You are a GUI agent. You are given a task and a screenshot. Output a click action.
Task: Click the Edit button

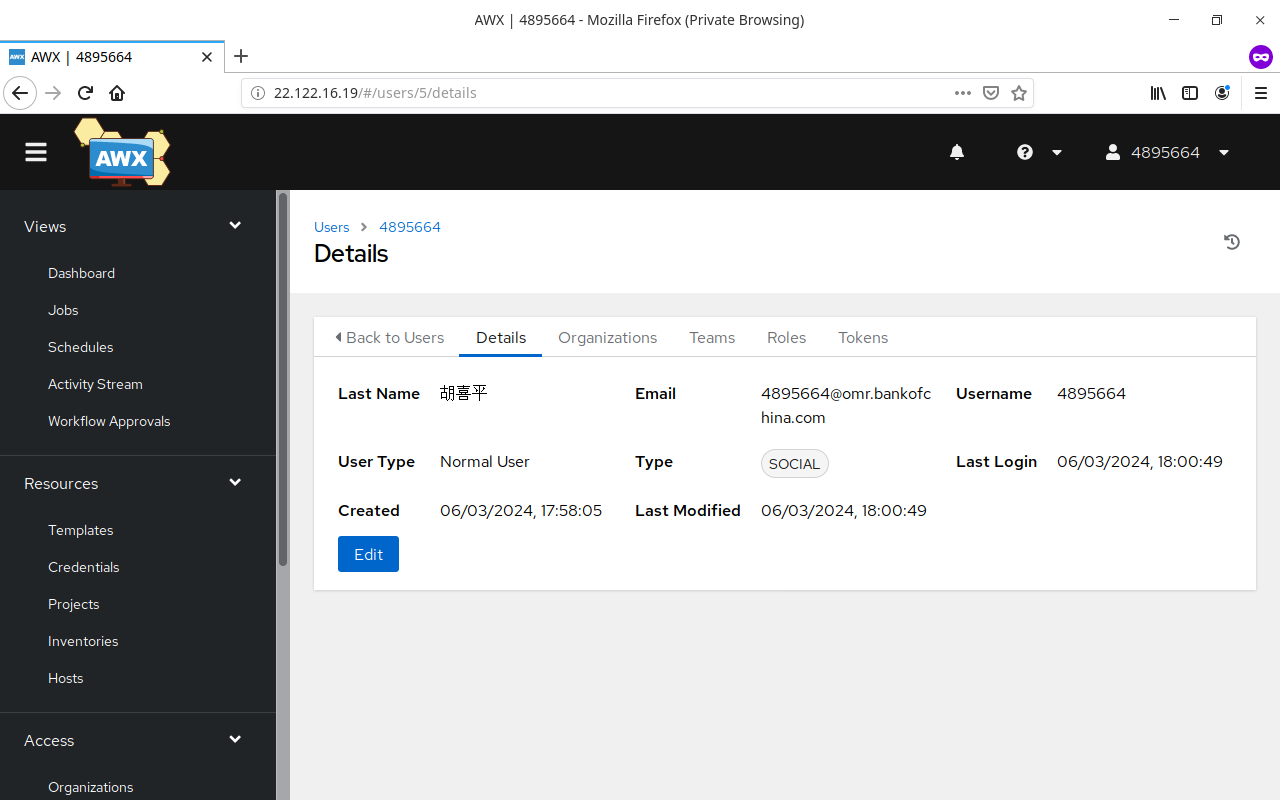(368, 554)
